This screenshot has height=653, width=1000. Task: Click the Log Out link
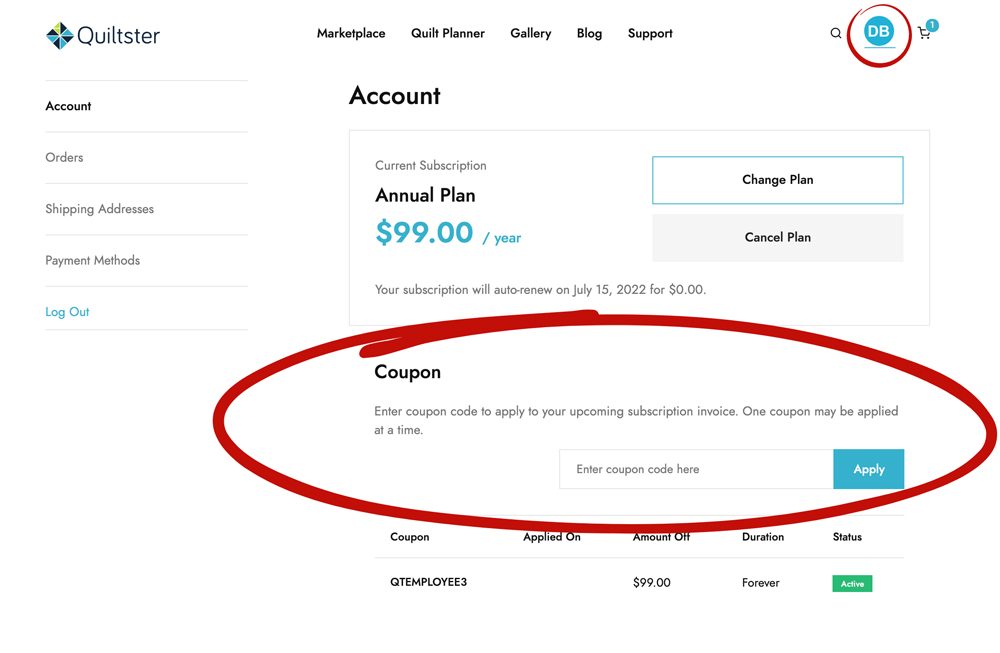coord(67,312)
